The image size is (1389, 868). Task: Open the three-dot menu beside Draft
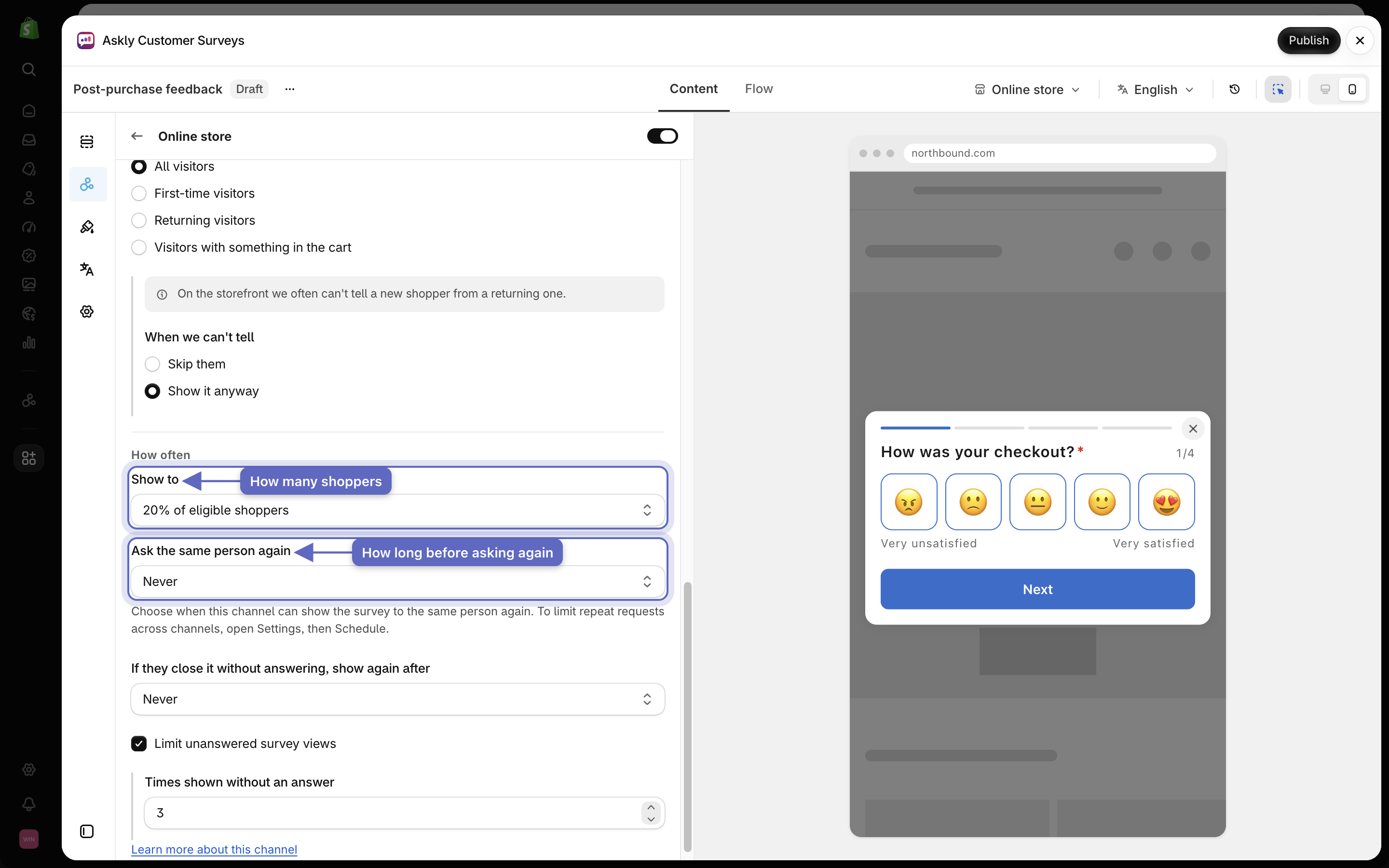(290, 89)
